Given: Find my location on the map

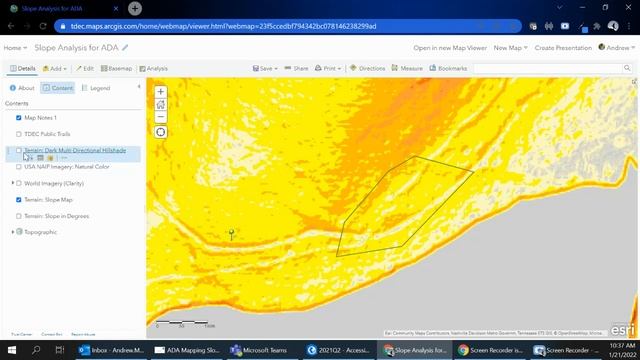Looking at the screenshot, I should pos(160,132).
